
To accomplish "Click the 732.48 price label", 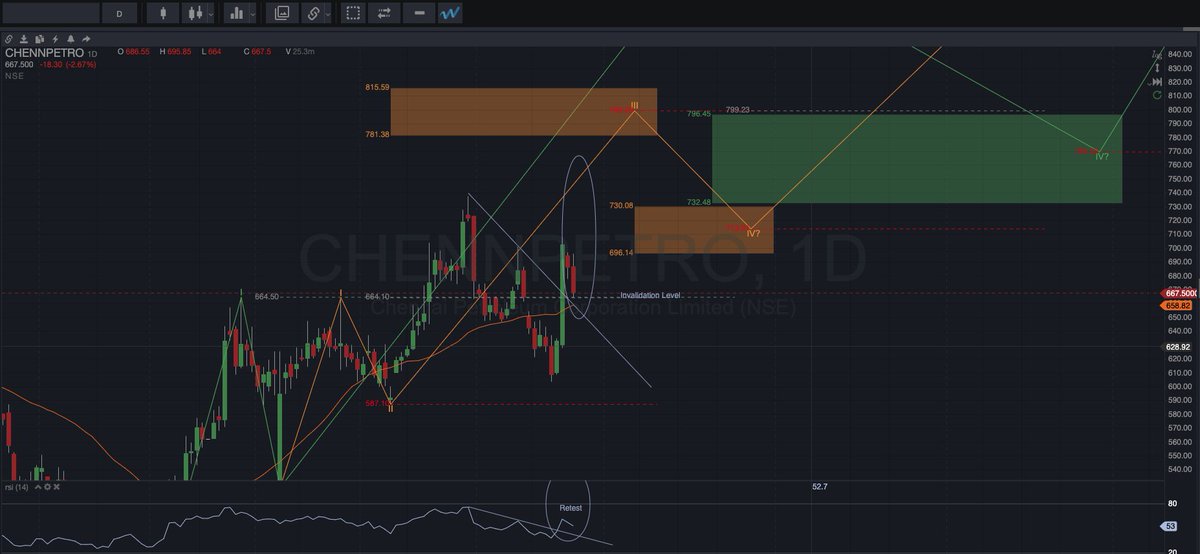I will coord(699,202).
